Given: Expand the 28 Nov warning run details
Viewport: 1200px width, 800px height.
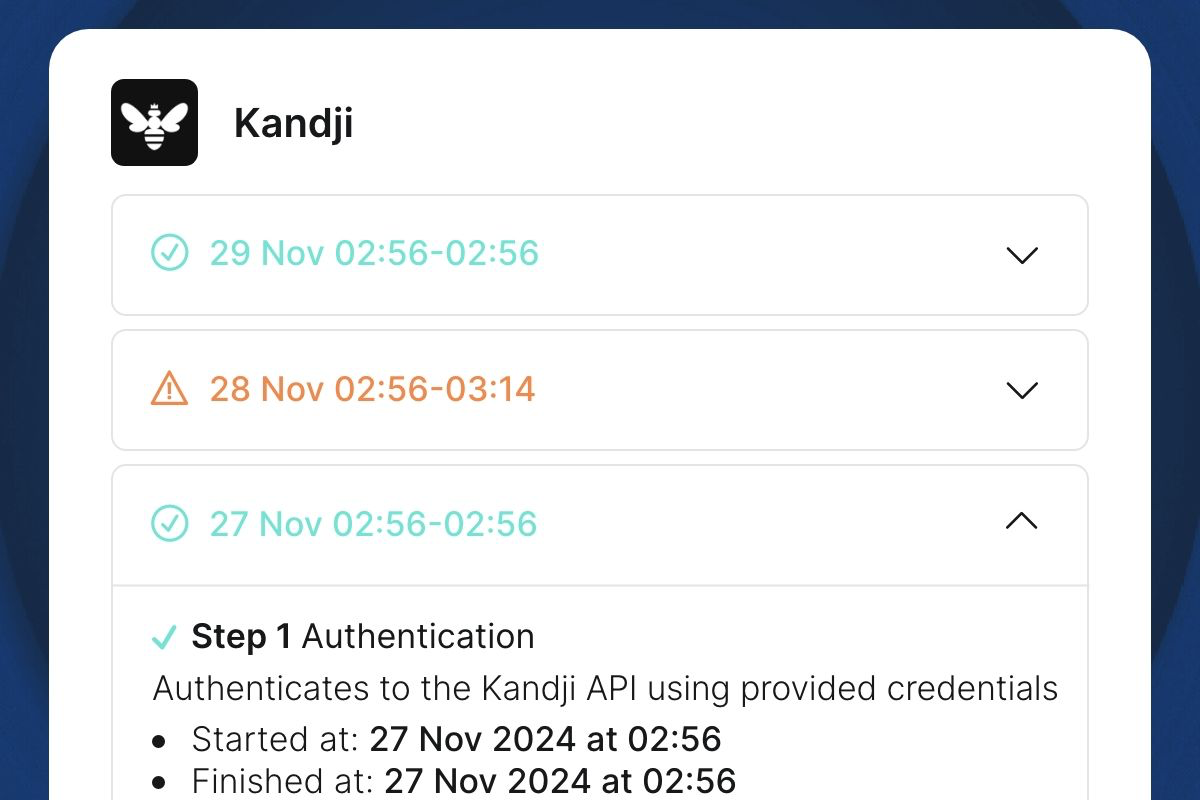Looking at the screenshot, I should point(1022,391).
